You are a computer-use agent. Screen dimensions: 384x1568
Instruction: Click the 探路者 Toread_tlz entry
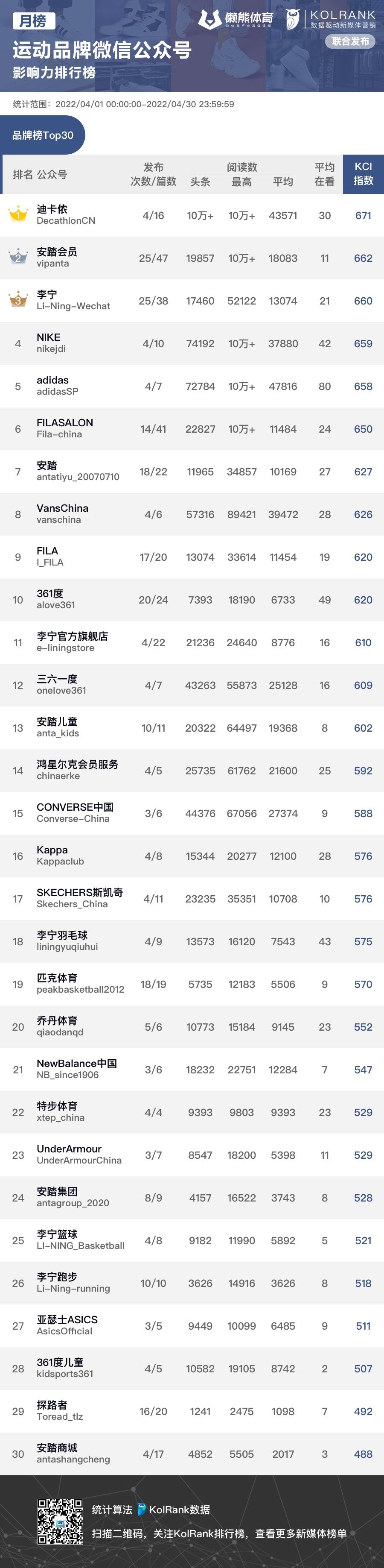[192, 1410]
